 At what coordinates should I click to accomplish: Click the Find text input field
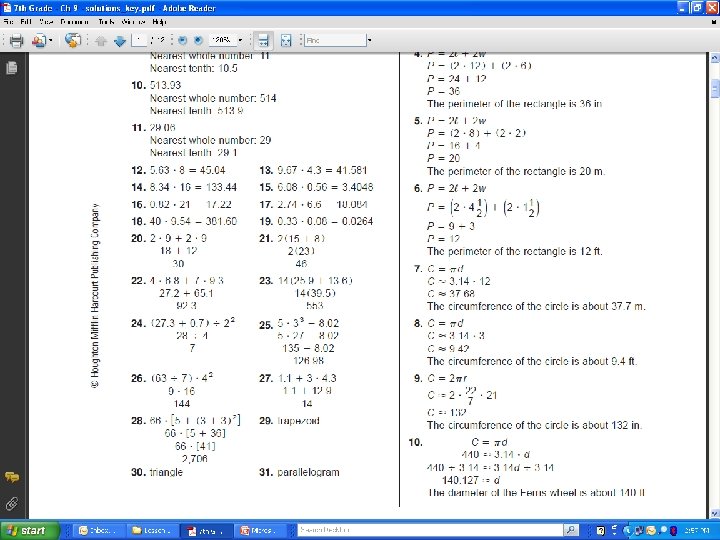click(x=336, y=40)
